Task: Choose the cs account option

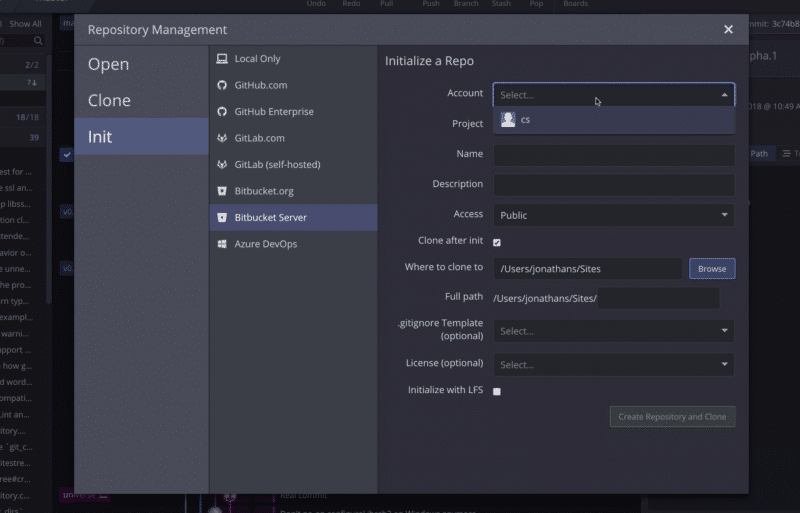Action: click(614, 120)
